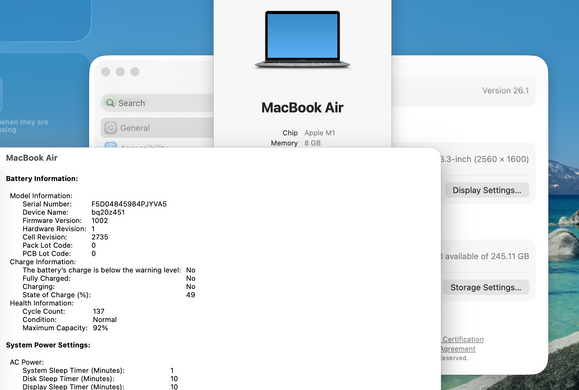Click the Pack Lot Code label
The height and width of the screenshot is (390, 579).
(x=48, y=245)
